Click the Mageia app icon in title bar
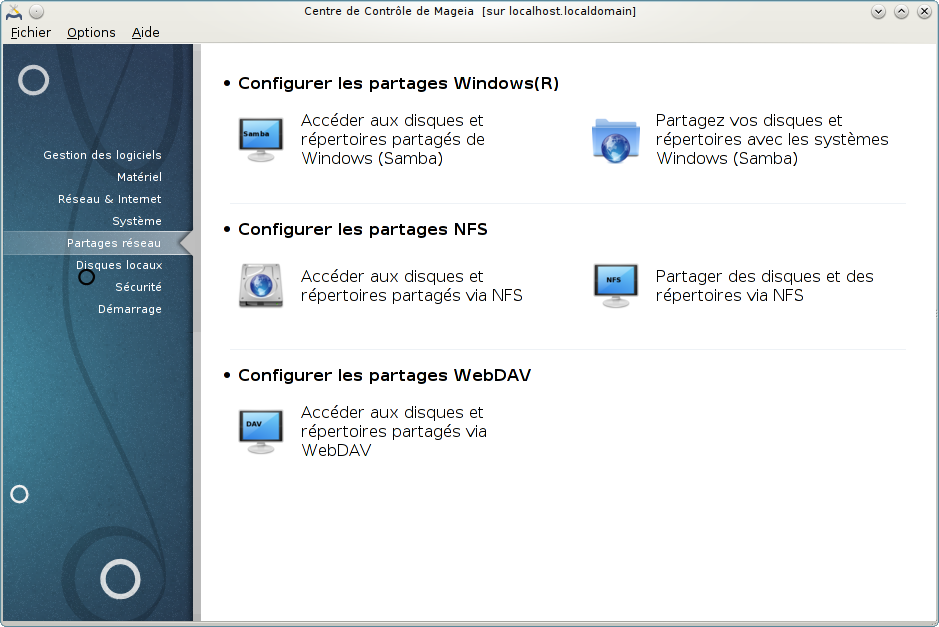939x627 pixels. (x=14, y=11)
